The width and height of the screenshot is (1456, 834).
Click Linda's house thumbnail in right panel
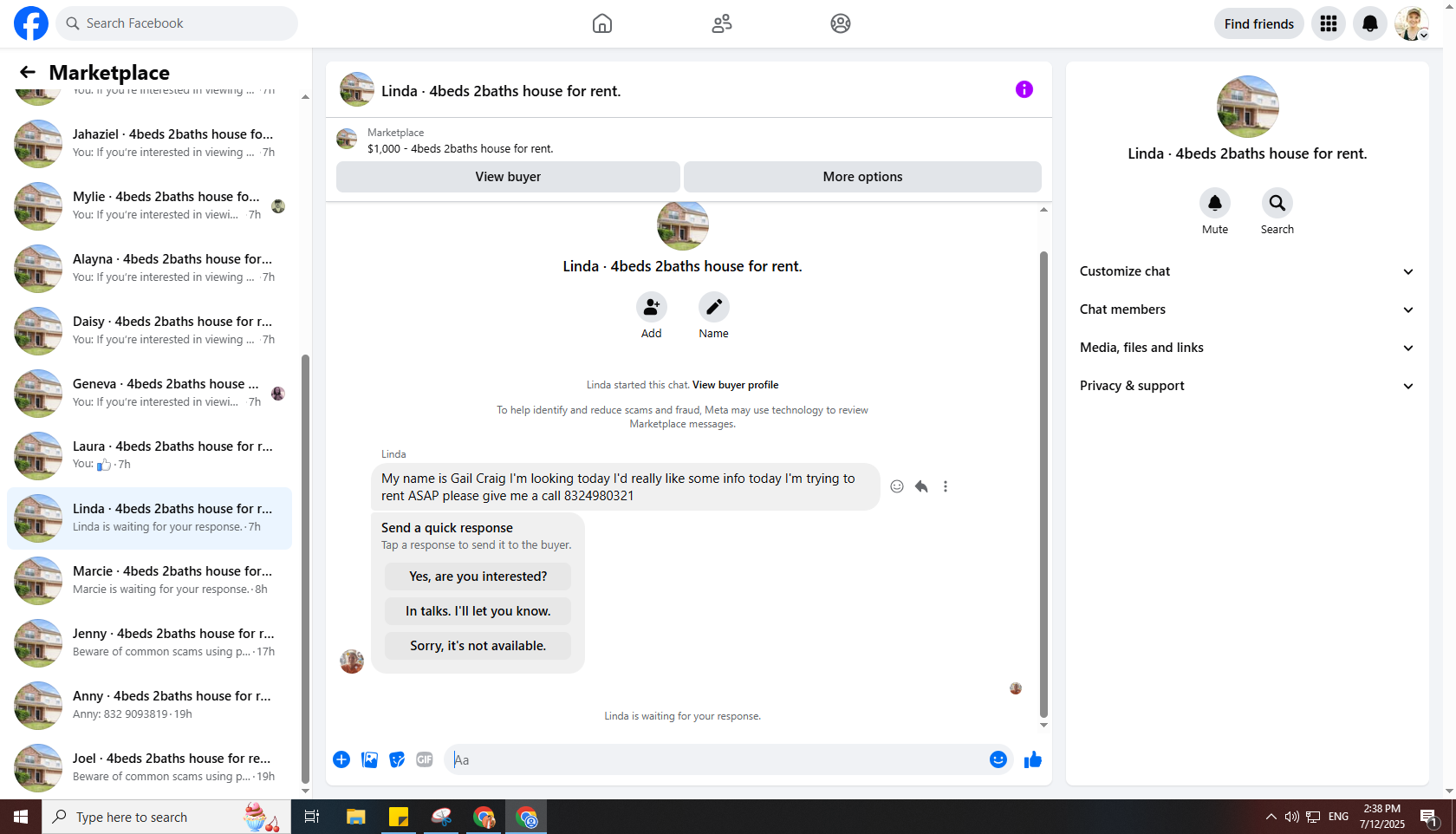1248,107
